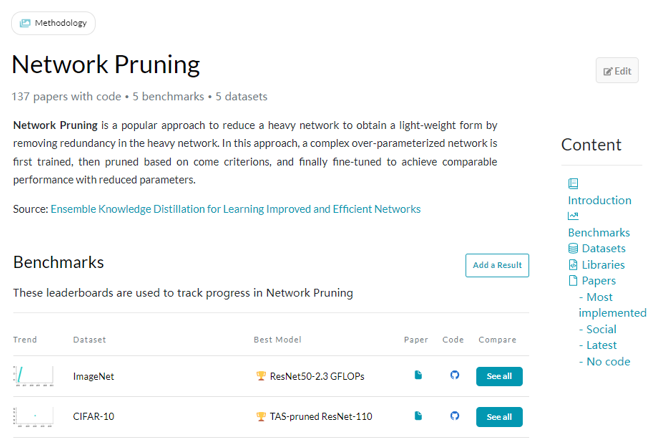Go to Most implemented papers section
Image resolution: width=655 pixels, height=439 pixels.
point(612,305)
